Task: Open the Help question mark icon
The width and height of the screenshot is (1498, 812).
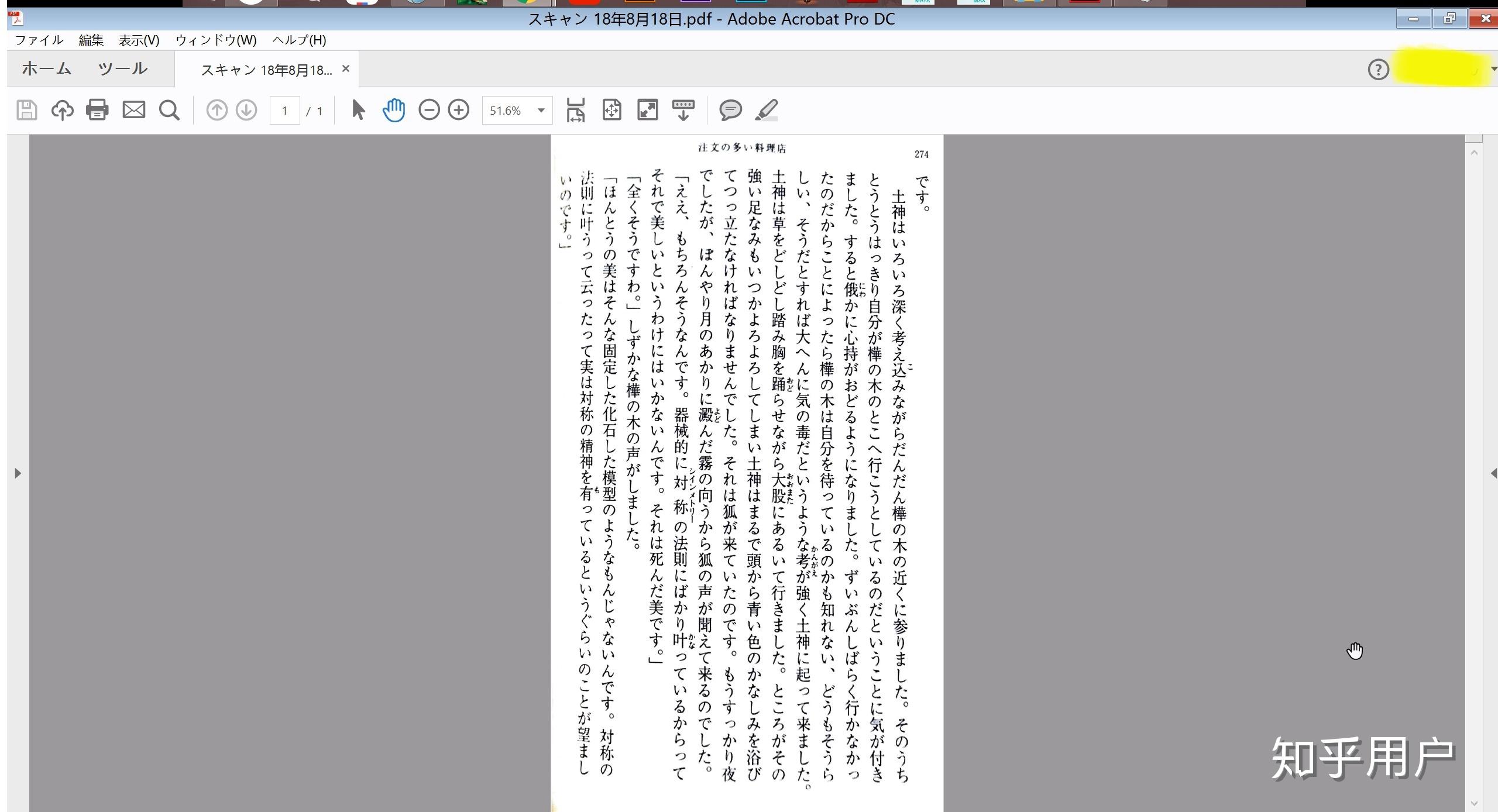Action: (1378, 70)
